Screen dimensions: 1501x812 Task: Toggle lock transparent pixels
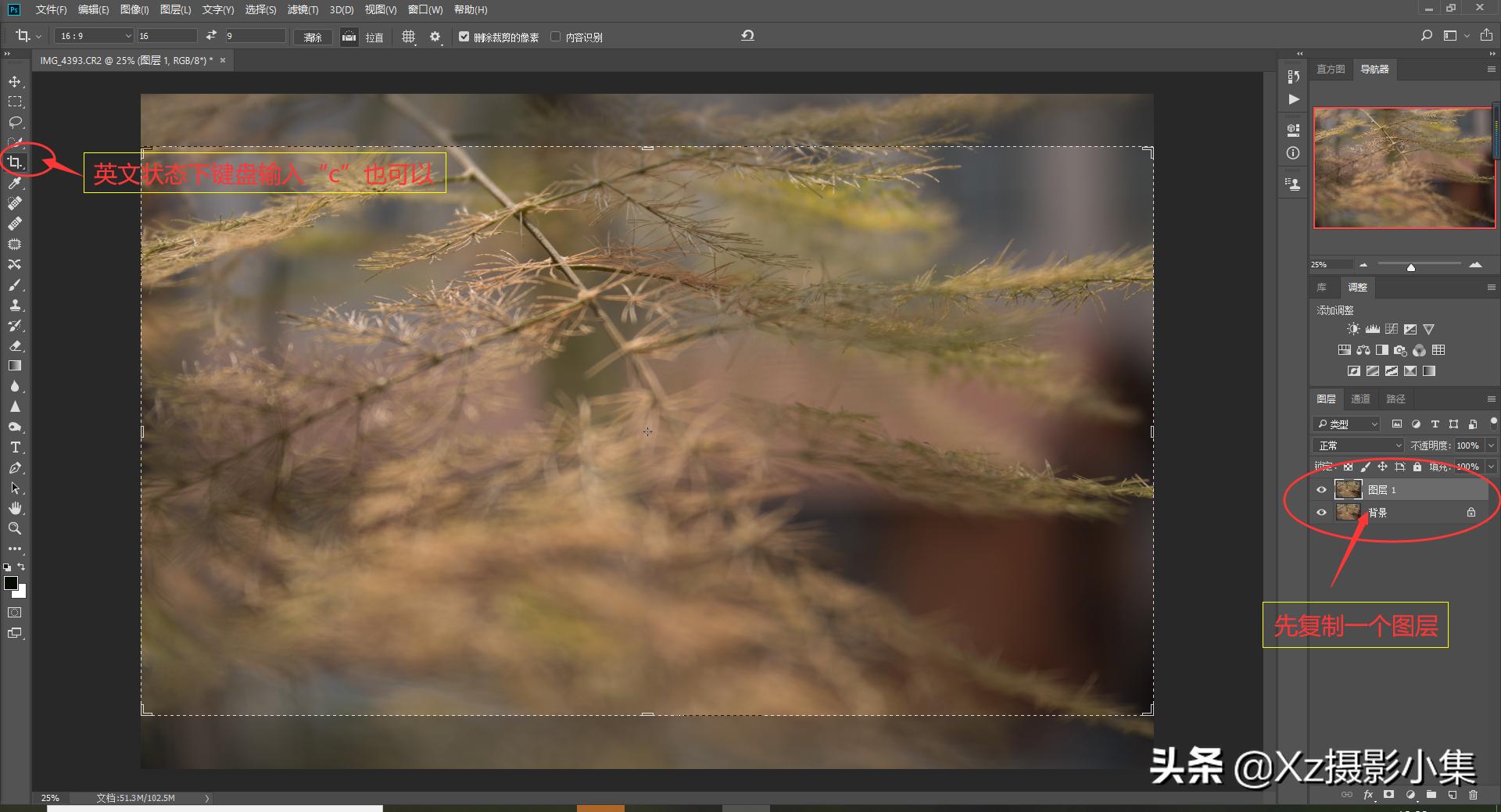(1348, 467)
